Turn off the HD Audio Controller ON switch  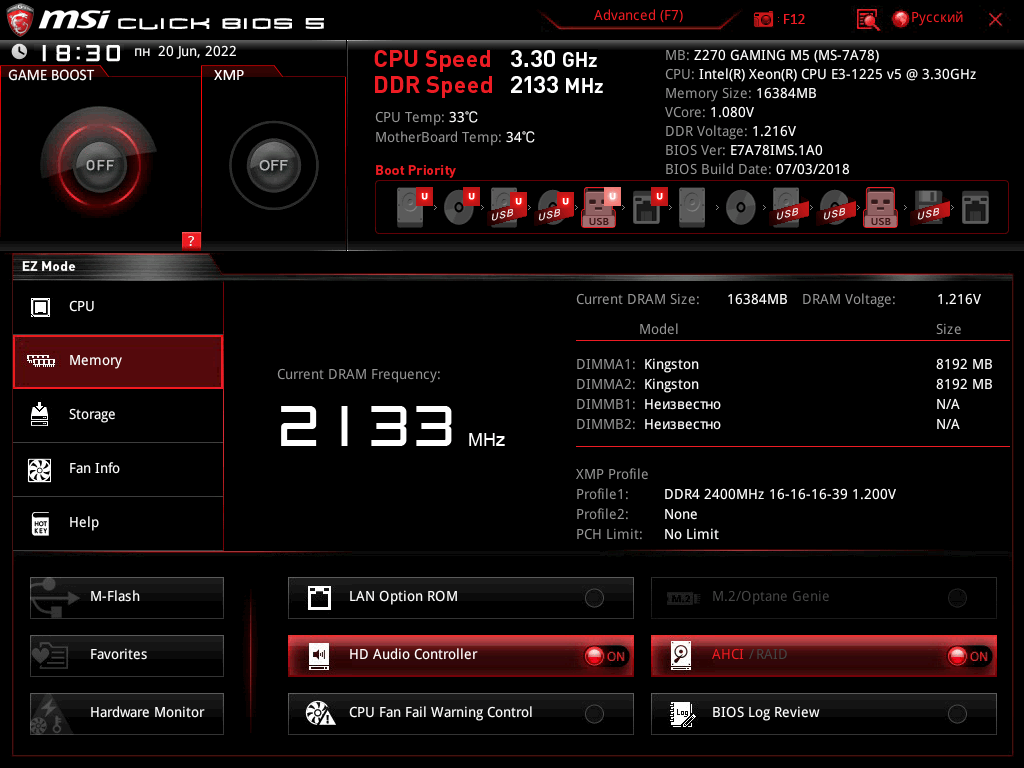605,656
